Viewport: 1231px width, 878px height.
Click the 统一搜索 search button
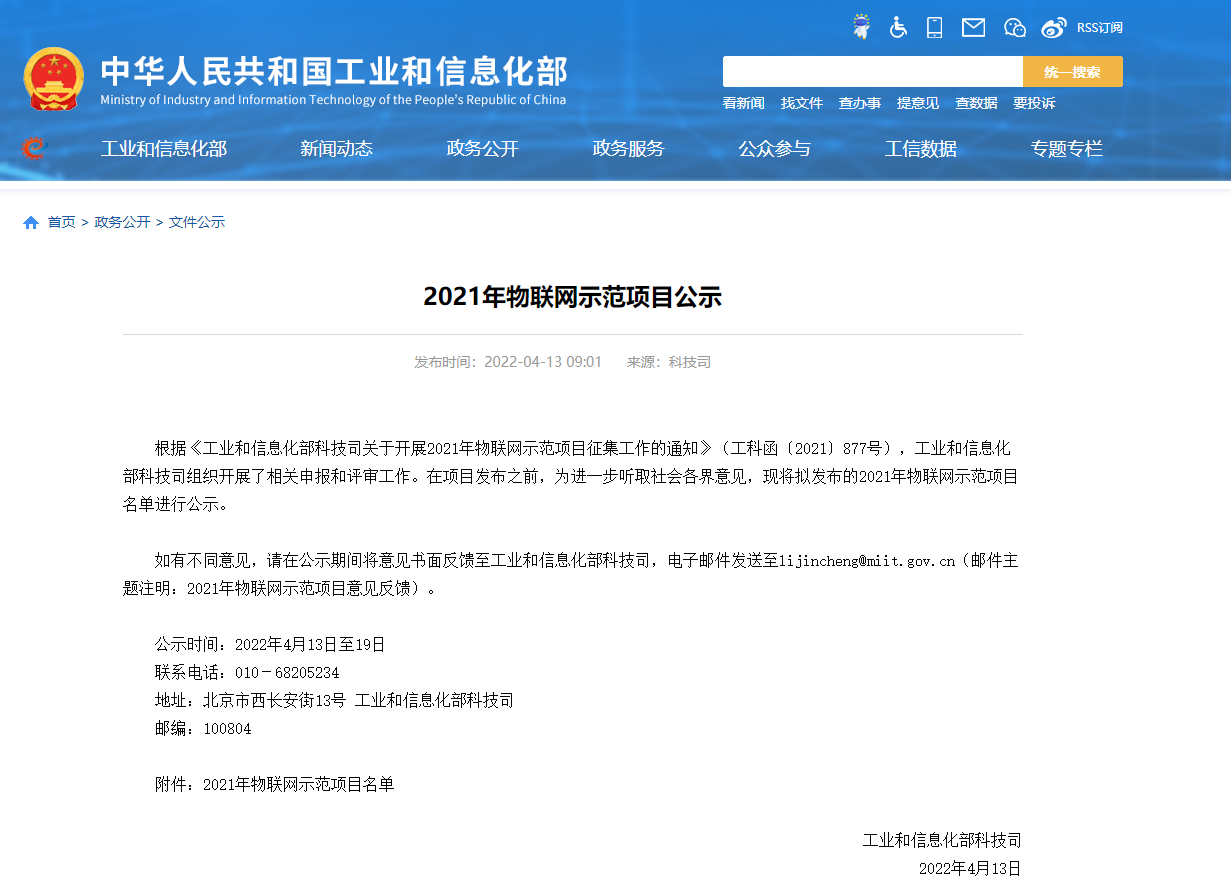[x=1073, y=72]
